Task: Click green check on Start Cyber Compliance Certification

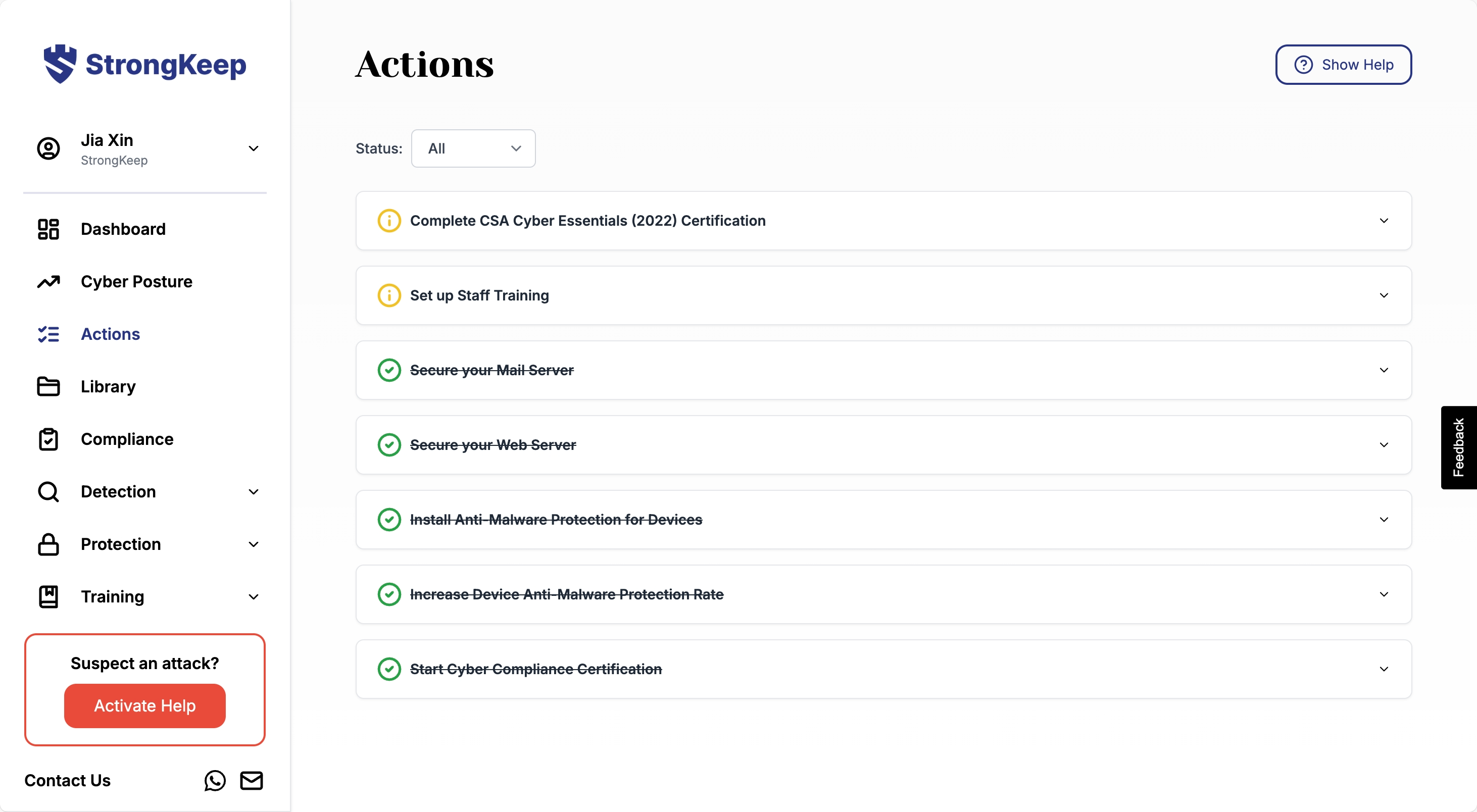Action: 389,669
